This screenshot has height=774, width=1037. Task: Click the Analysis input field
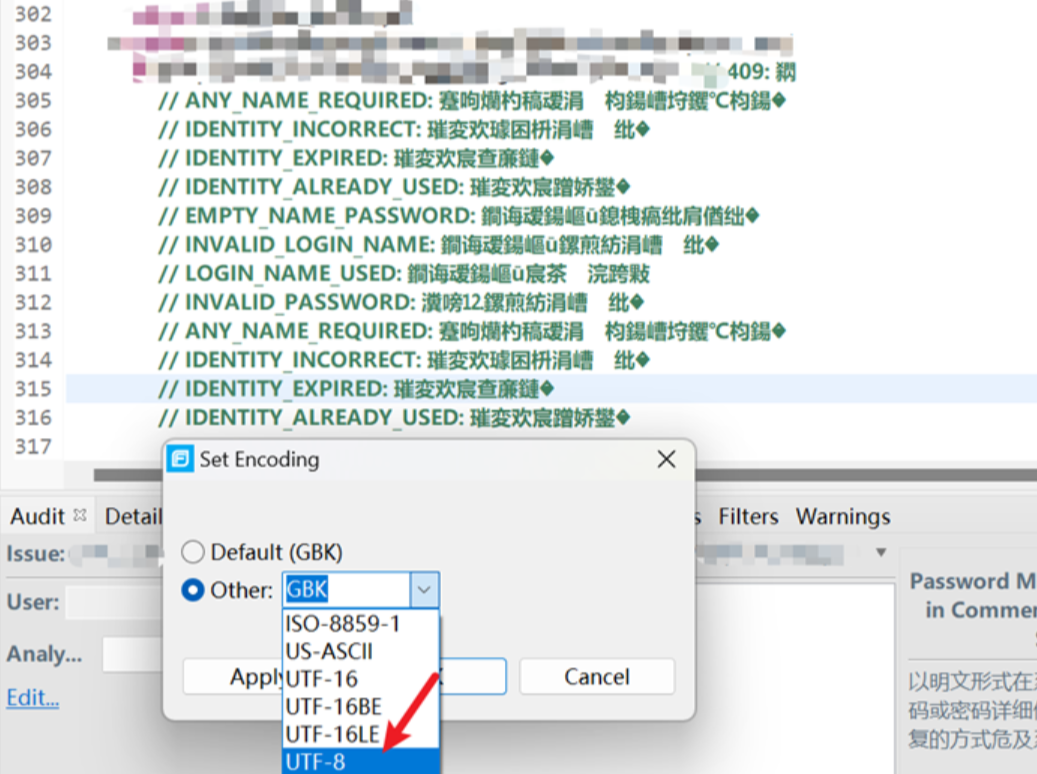[132, 654]
